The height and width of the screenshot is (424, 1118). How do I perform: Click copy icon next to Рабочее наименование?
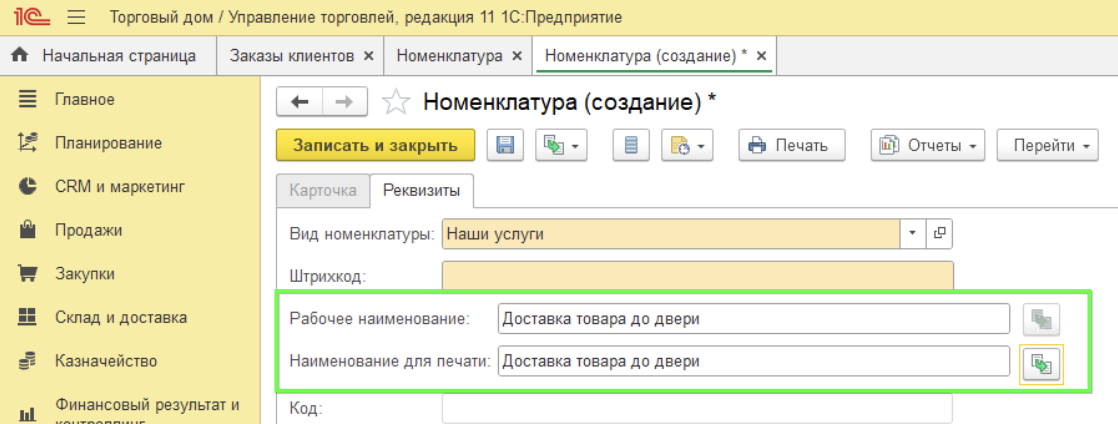pos(1040,319)
